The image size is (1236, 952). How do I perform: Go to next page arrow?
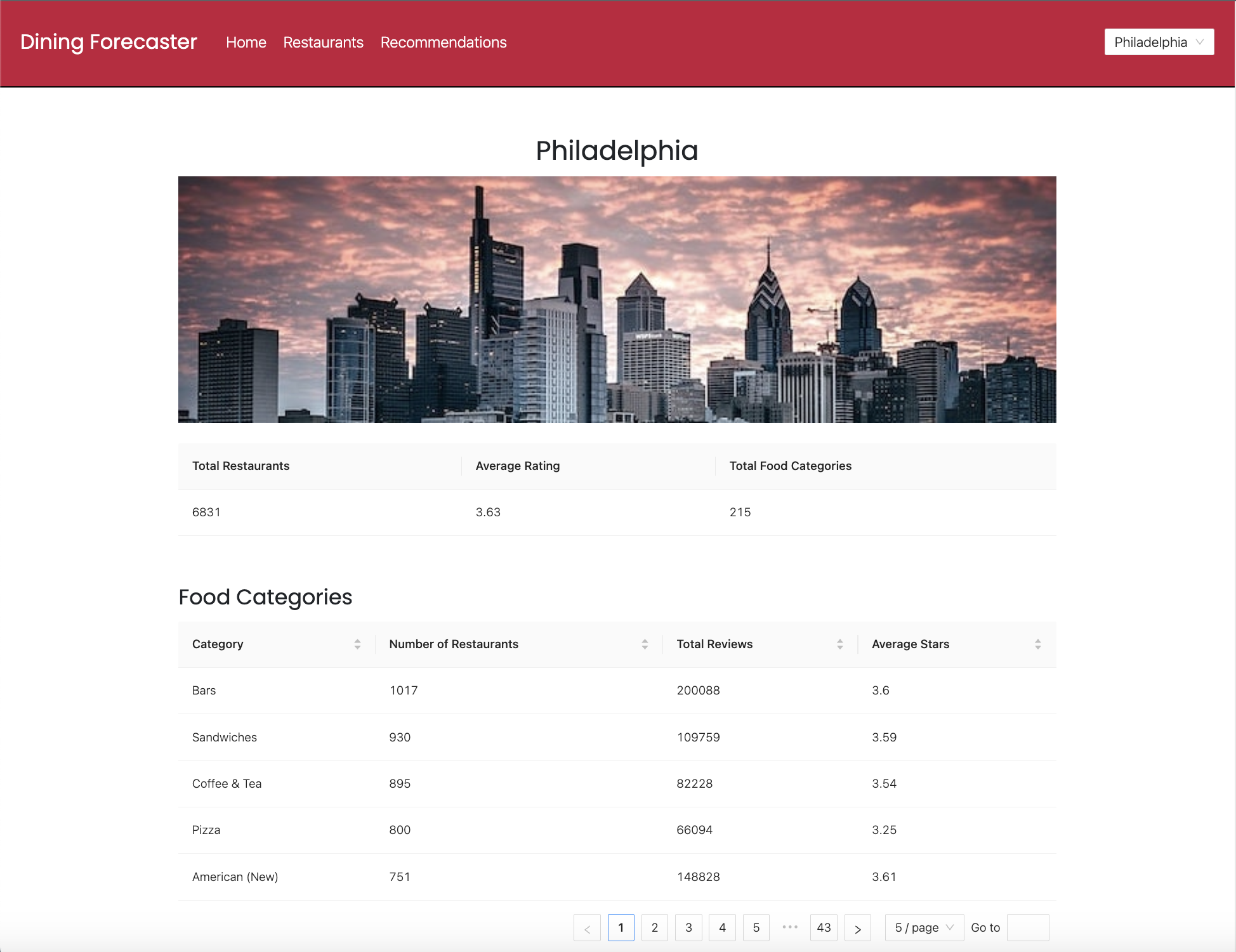point(857,928)
